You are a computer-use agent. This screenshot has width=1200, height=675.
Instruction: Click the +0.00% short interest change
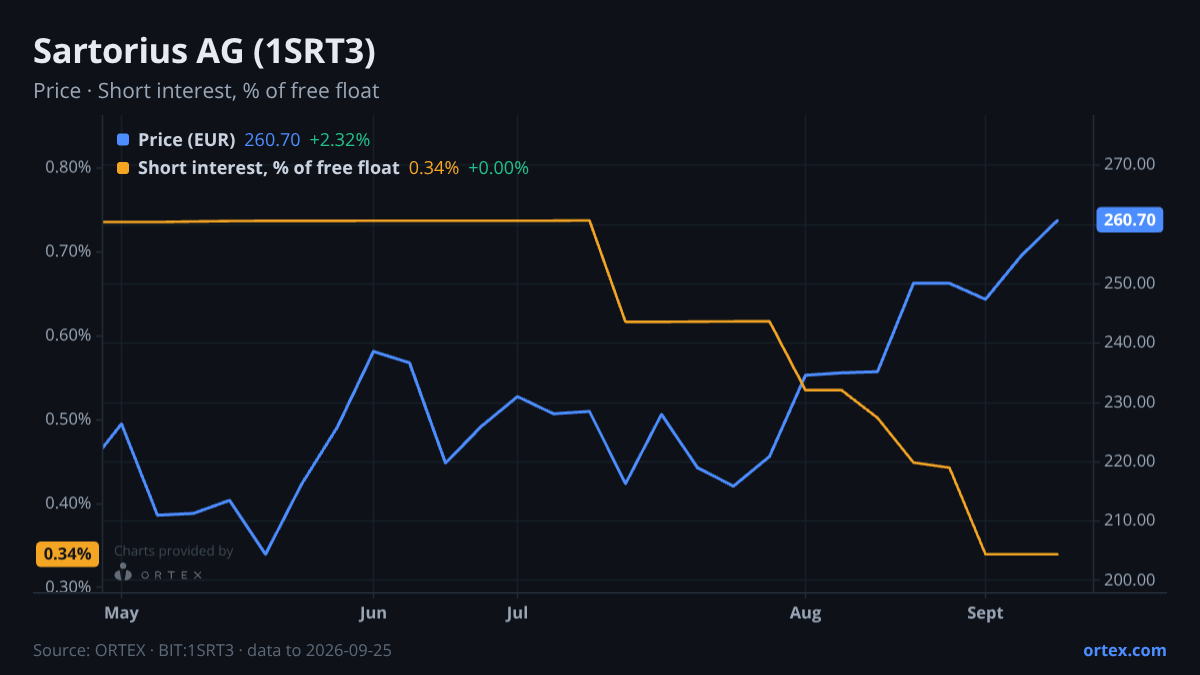point(498,168)
